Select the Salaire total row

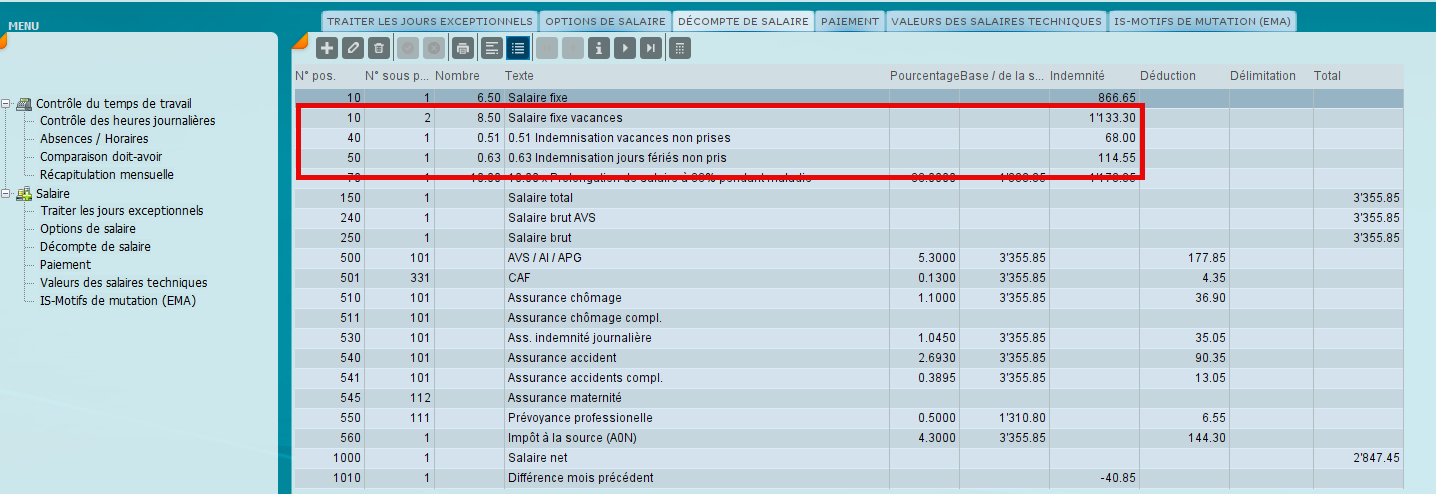click(x=848, y=198)
